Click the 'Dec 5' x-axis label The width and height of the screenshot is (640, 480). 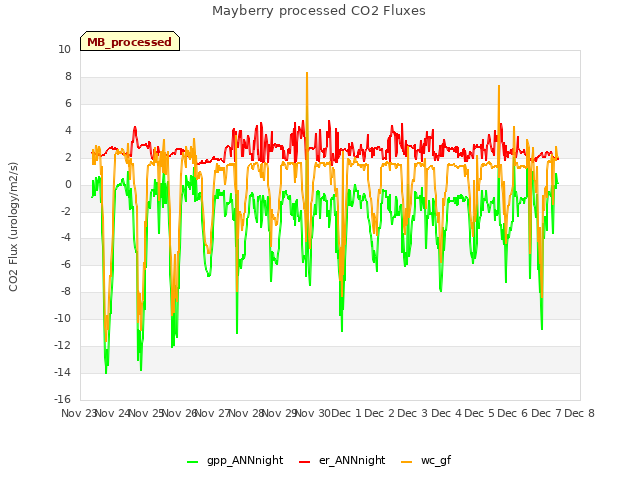[x=480, y=413]
